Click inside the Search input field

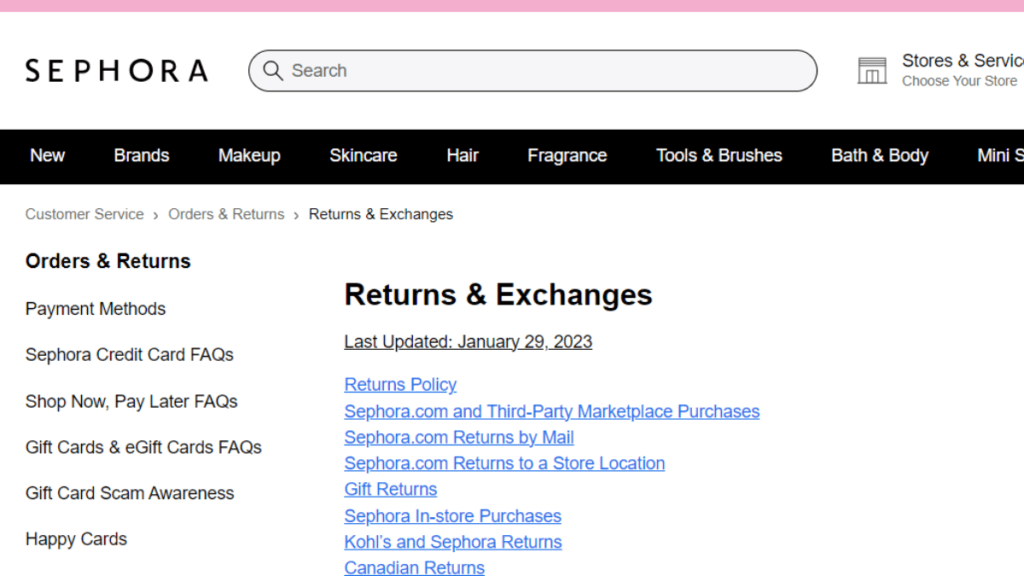click(x=500, y=70)
